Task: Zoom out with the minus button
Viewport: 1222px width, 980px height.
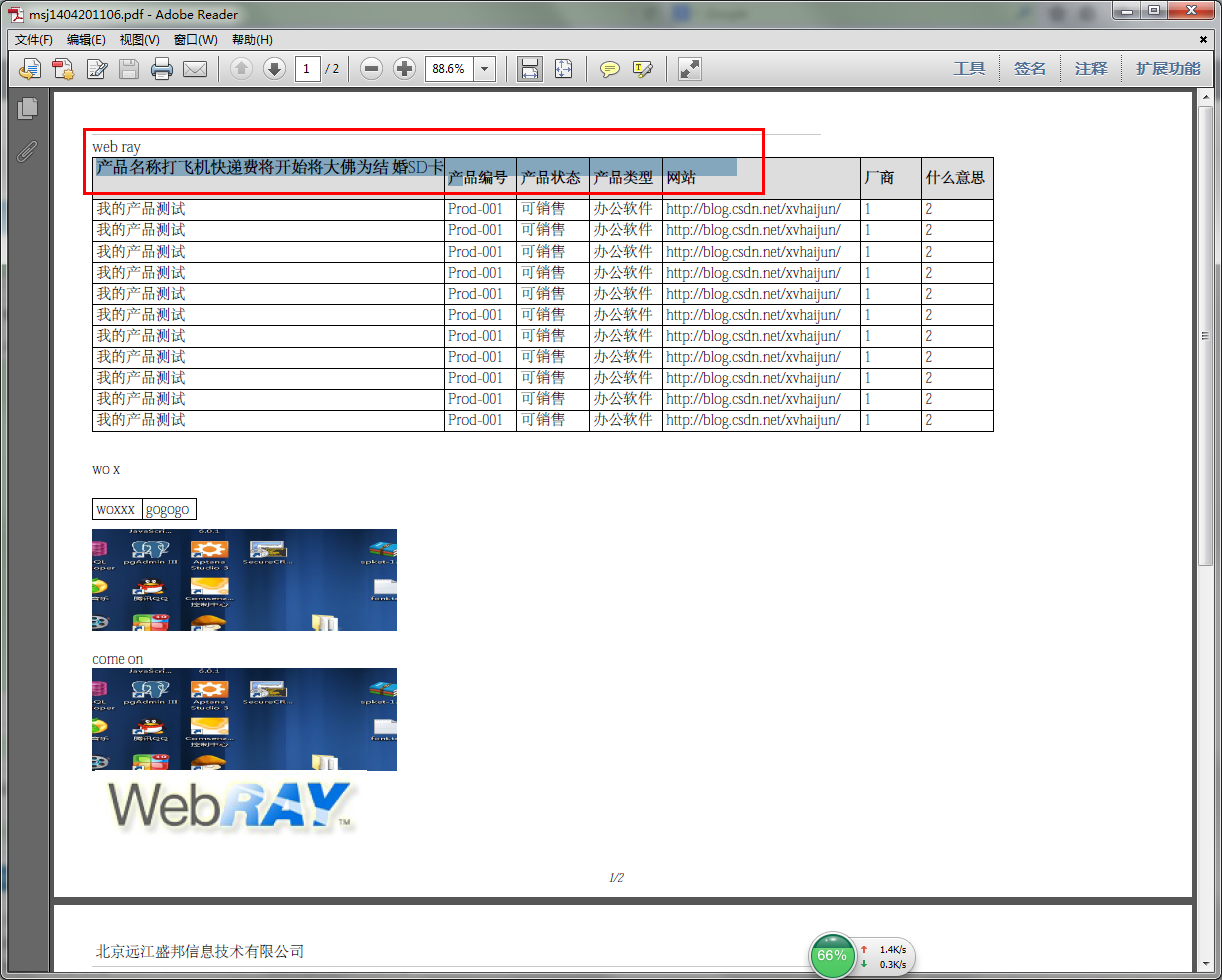Action: [371, 69]
